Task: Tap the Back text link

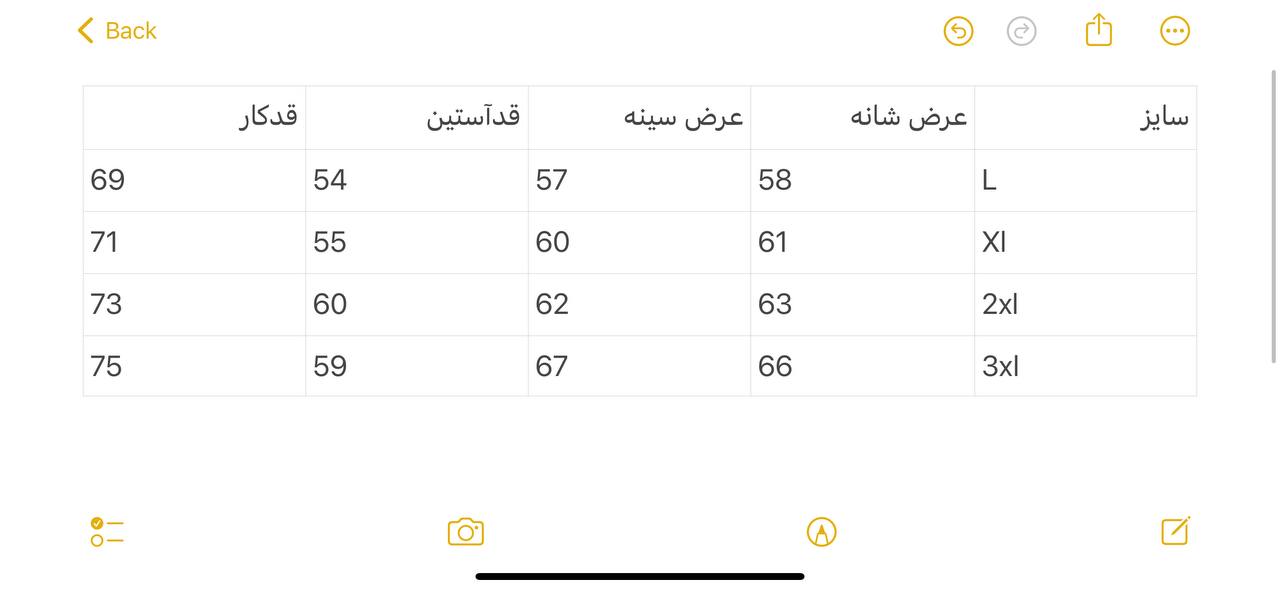Action: click(130, 31)
